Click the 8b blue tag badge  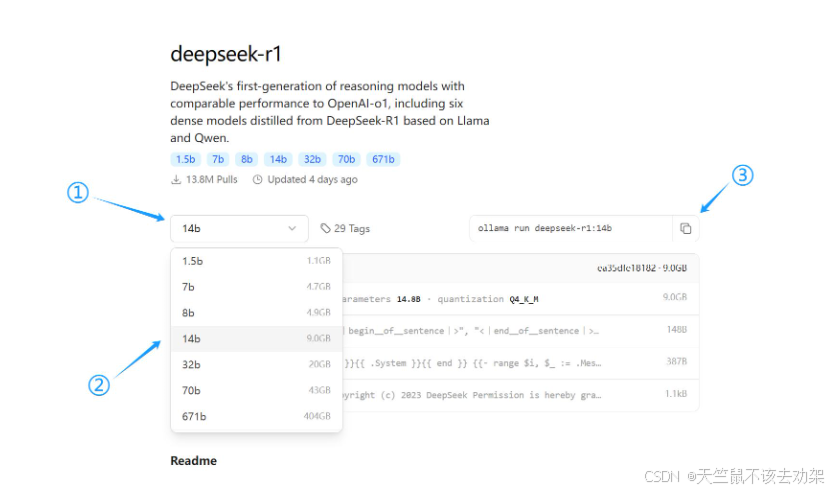[x=247, y=159]
